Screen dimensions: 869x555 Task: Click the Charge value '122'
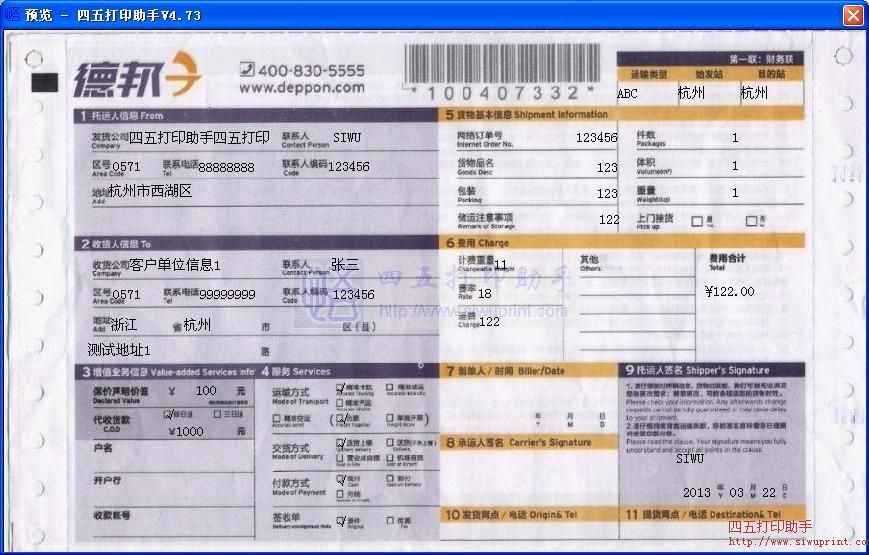(x=489, y=322)
